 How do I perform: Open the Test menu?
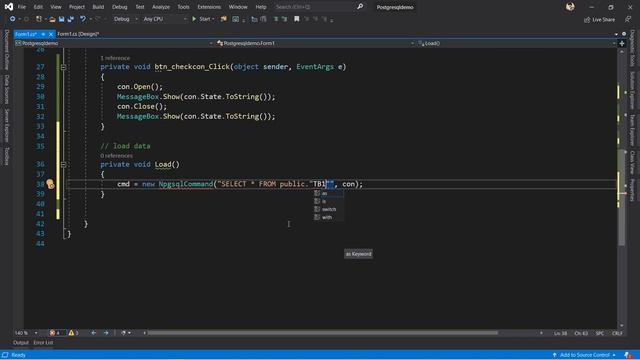pyautogui.click(x=140, y=7)
